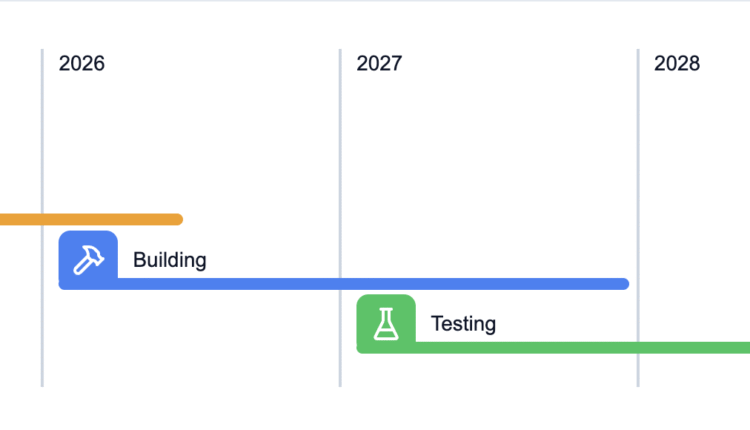Image resolution: width=750 pixels, height=430 pixels.
Task: Click where orange bar crosses 2026 gridline
Action: pos(42,219)
